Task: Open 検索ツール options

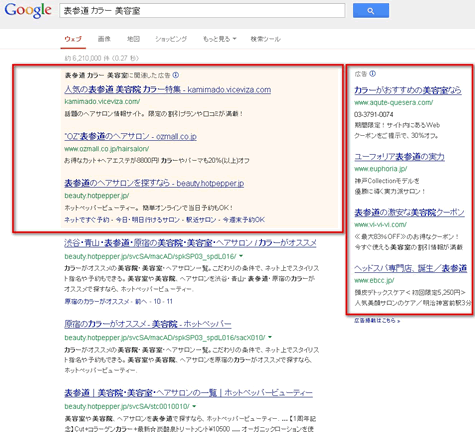Action: click(x=266, y=39)
